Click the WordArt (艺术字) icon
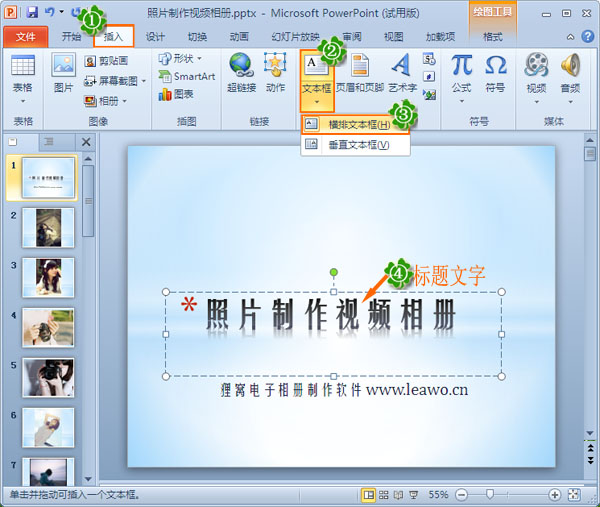 [x=401, y=65]
